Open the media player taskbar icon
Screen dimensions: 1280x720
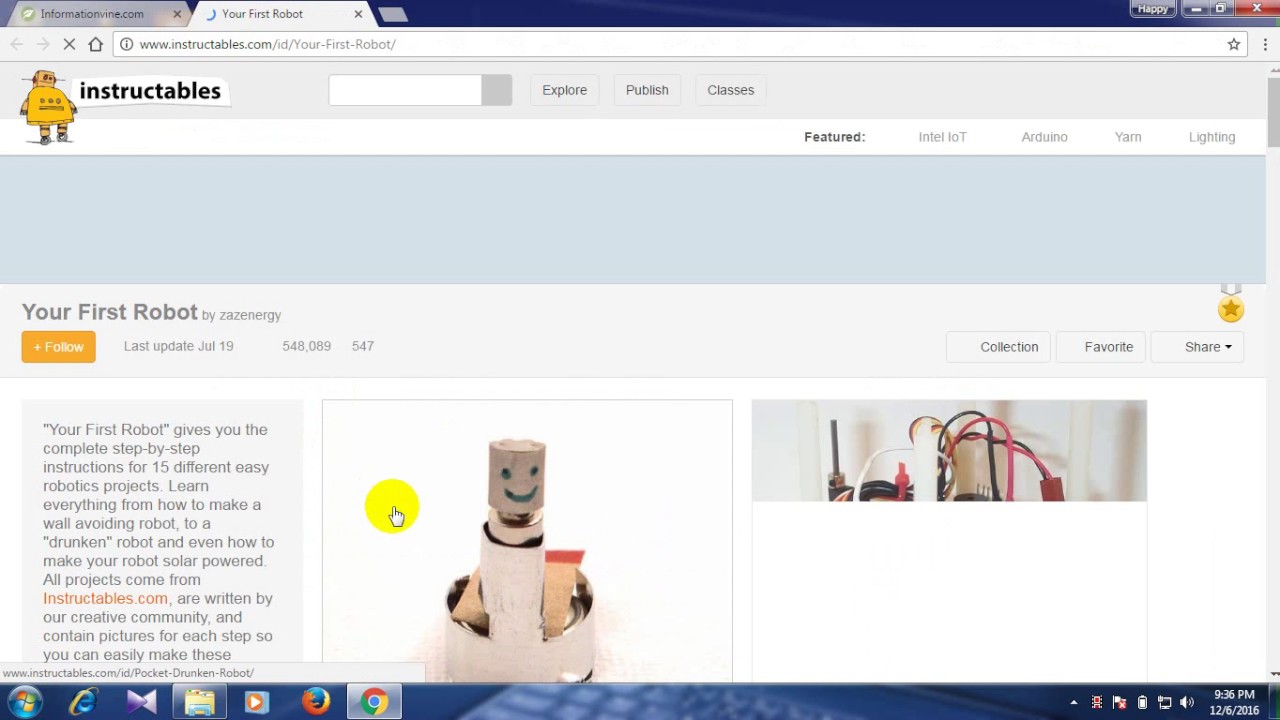[257, 702]
